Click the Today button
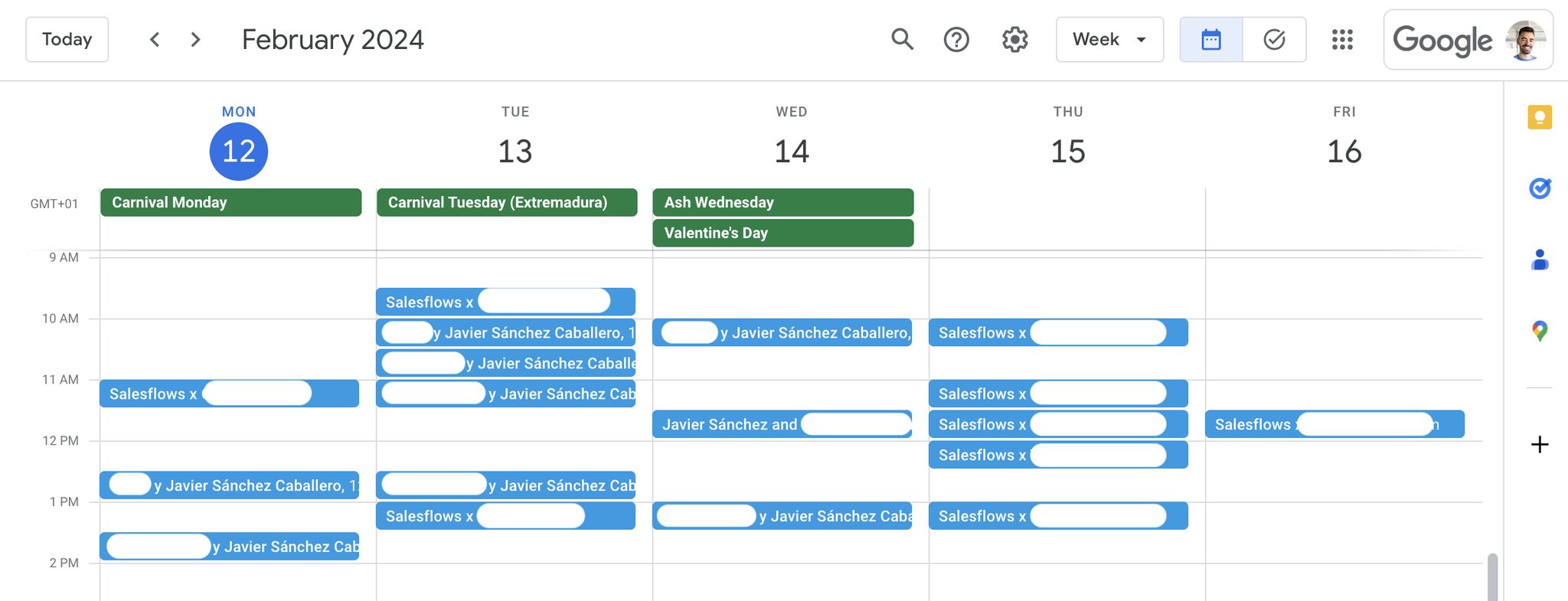 [x=67, y=39]
